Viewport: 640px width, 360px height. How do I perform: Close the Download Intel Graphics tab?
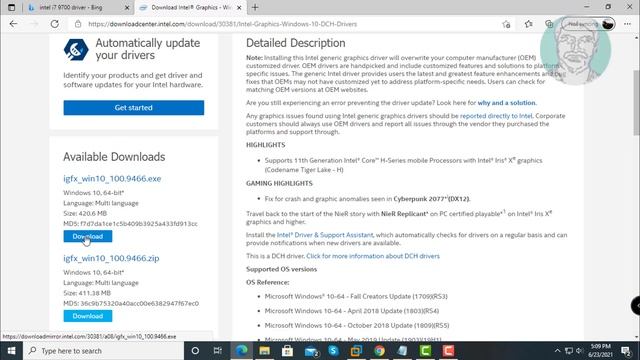tap(239, 7)
